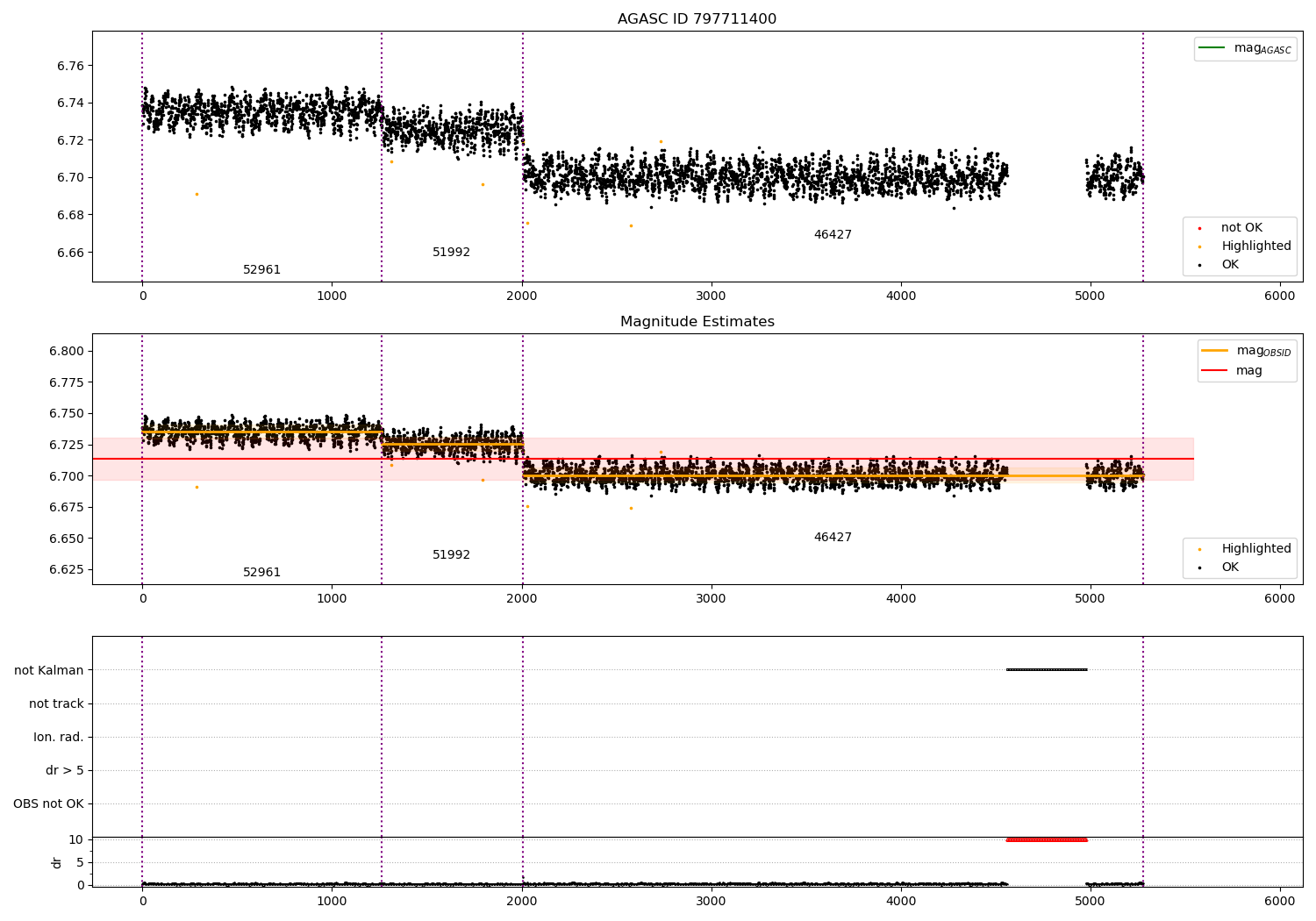Click OBSID label 52961 in Magnitude Estimates plot
This screenshot has width=1316, height=921.
pyautogui.click(x=261, y=573)
